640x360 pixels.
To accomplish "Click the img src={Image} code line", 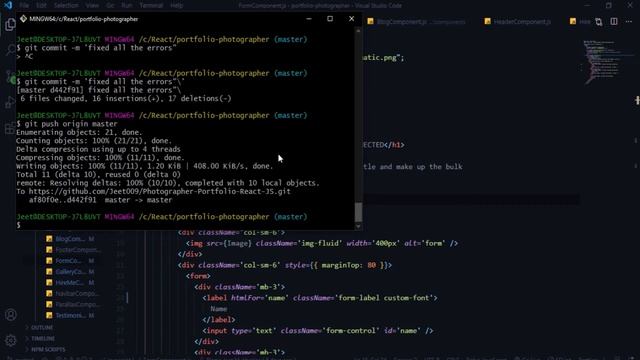I will 322,243.
